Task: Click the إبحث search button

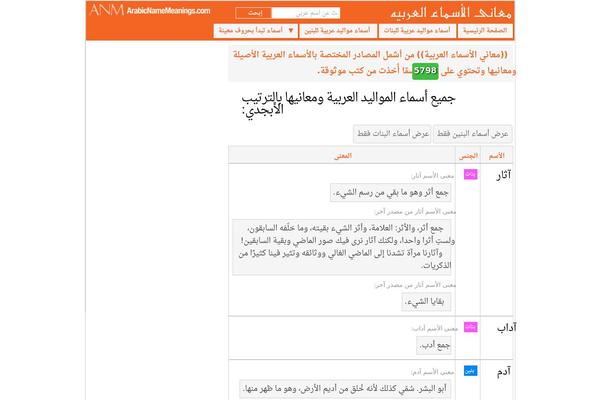Action: click(254, 13)
